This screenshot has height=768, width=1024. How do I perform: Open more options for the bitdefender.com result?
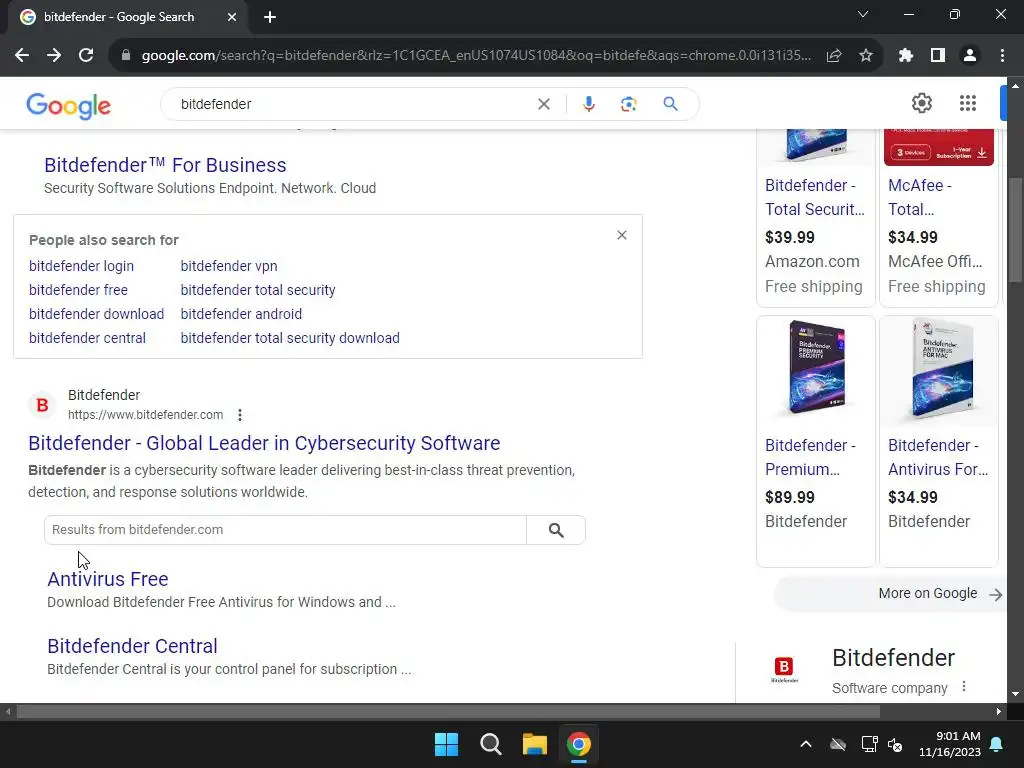240,415
